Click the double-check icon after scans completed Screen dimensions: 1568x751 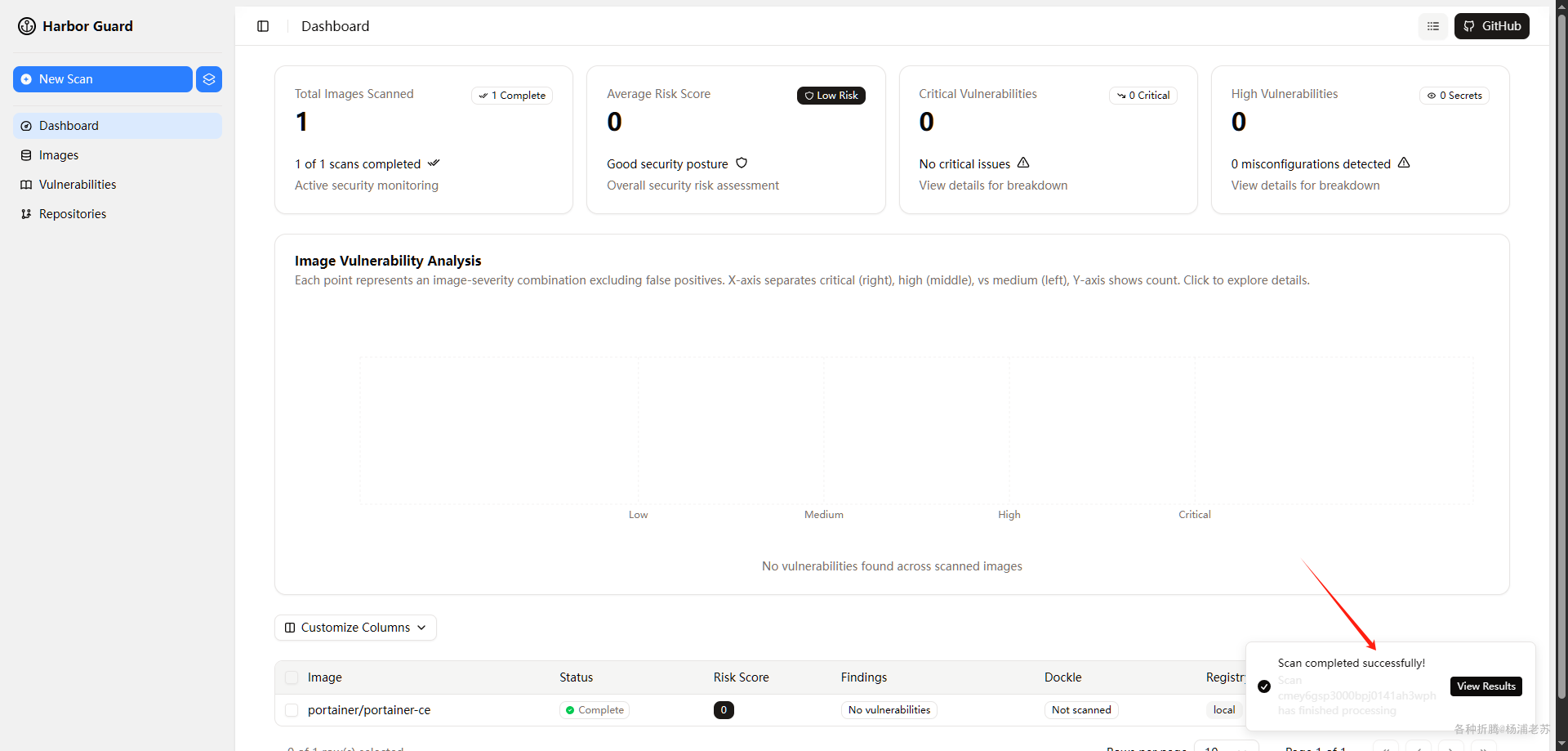coord(434,163)
